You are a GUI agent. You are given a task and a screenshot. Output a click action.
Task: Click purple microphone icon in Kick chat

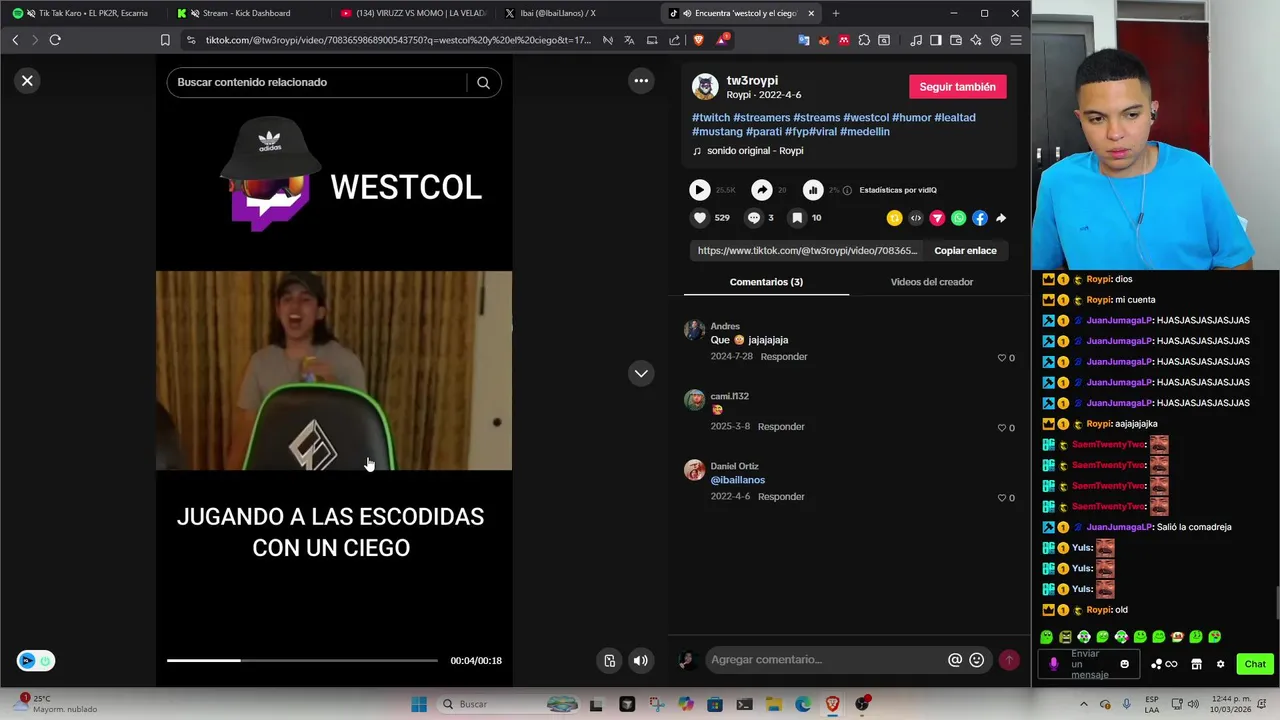(x=1053, y=664)
